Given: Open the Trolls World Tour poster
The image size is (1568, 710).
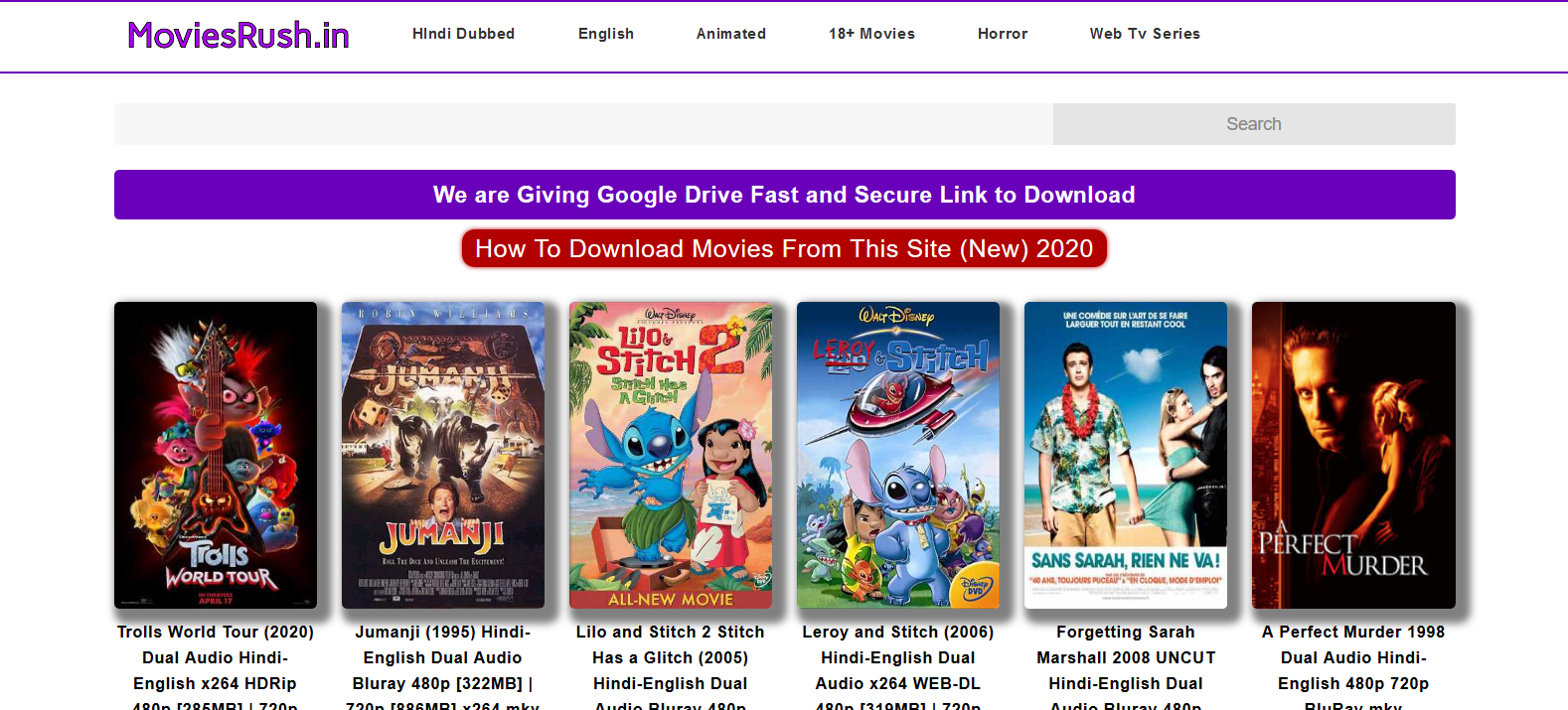Looking at the screenshot, I should tap(216, 455).
